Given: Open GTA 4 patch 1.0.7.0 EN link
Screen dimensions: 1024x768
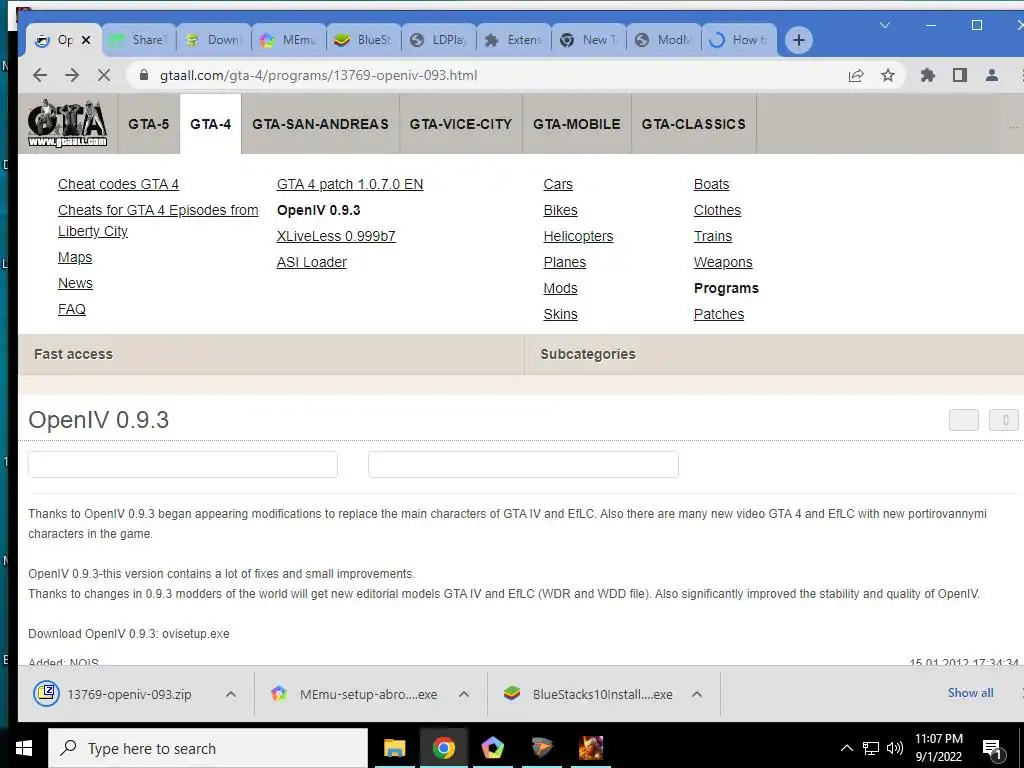Looking at the screenshot, I should pyautogui.click(x=350, y=184).
